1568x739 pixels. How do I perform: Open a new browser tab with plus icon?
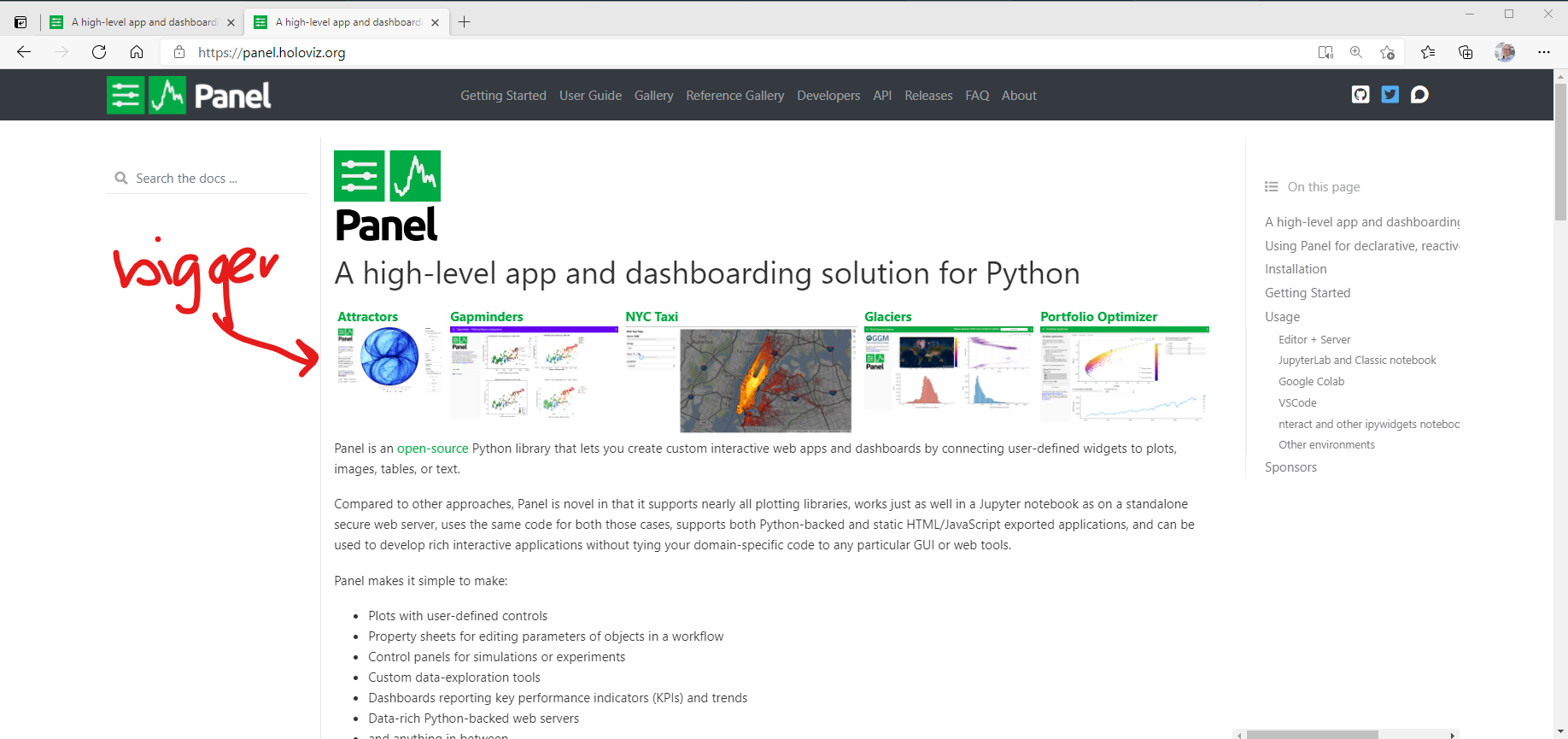[x=464, y=22]
